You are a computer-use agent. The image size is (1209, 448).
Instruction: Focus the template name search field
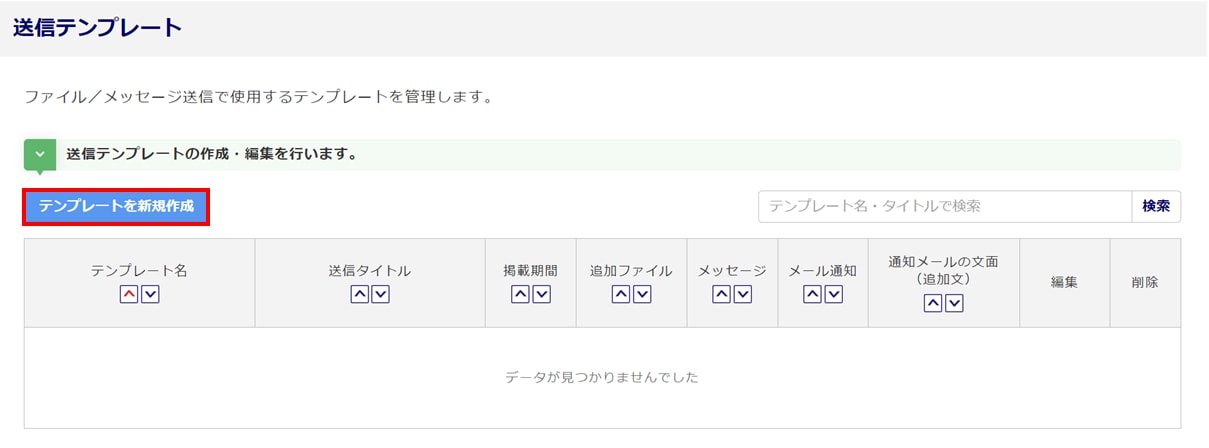point(944,206)
